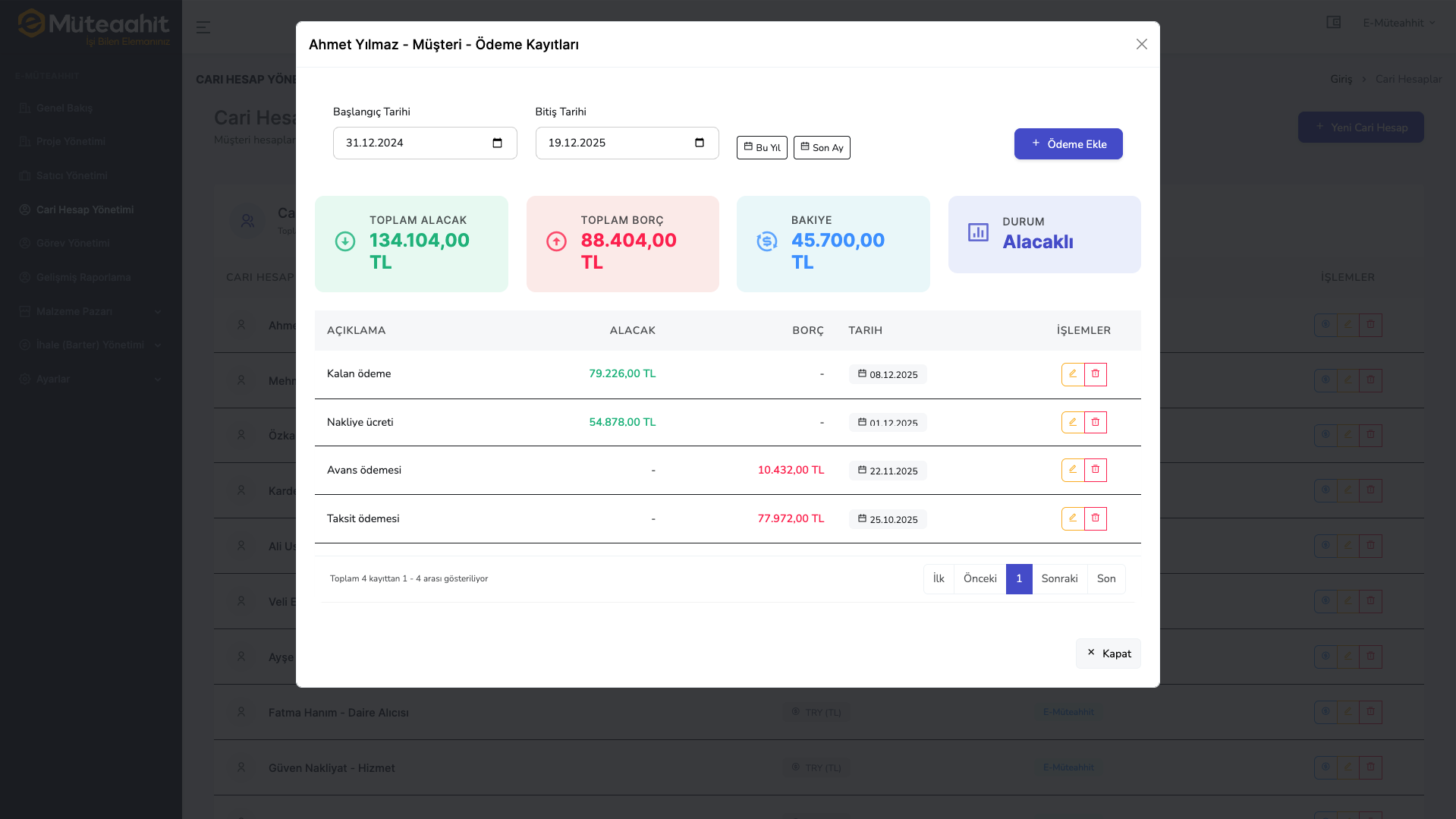Open the Bitiş Tarihi calendar picker

pyautogui.click(x=699, y=143)
